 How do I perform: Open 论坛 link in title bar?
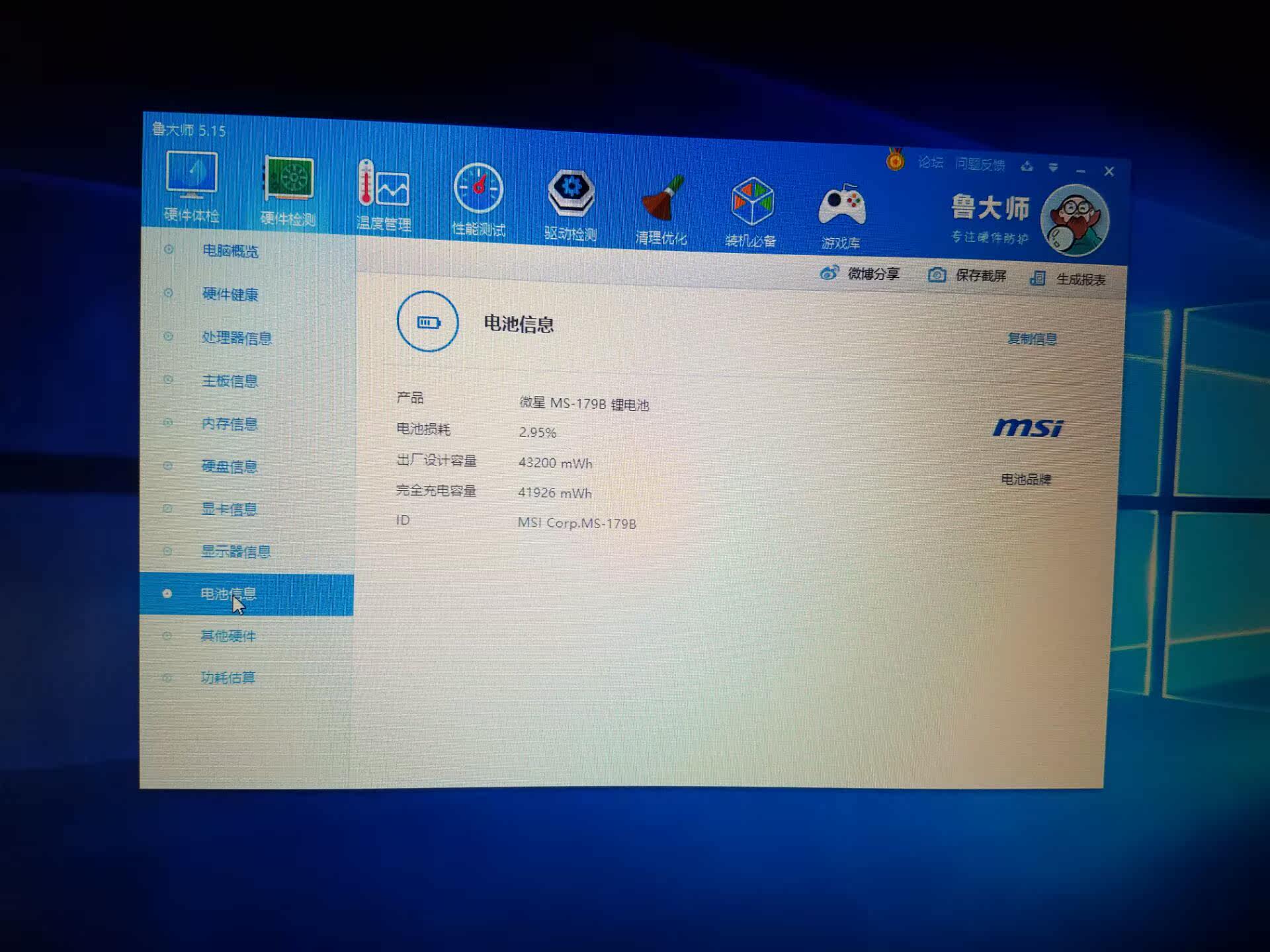930,163
